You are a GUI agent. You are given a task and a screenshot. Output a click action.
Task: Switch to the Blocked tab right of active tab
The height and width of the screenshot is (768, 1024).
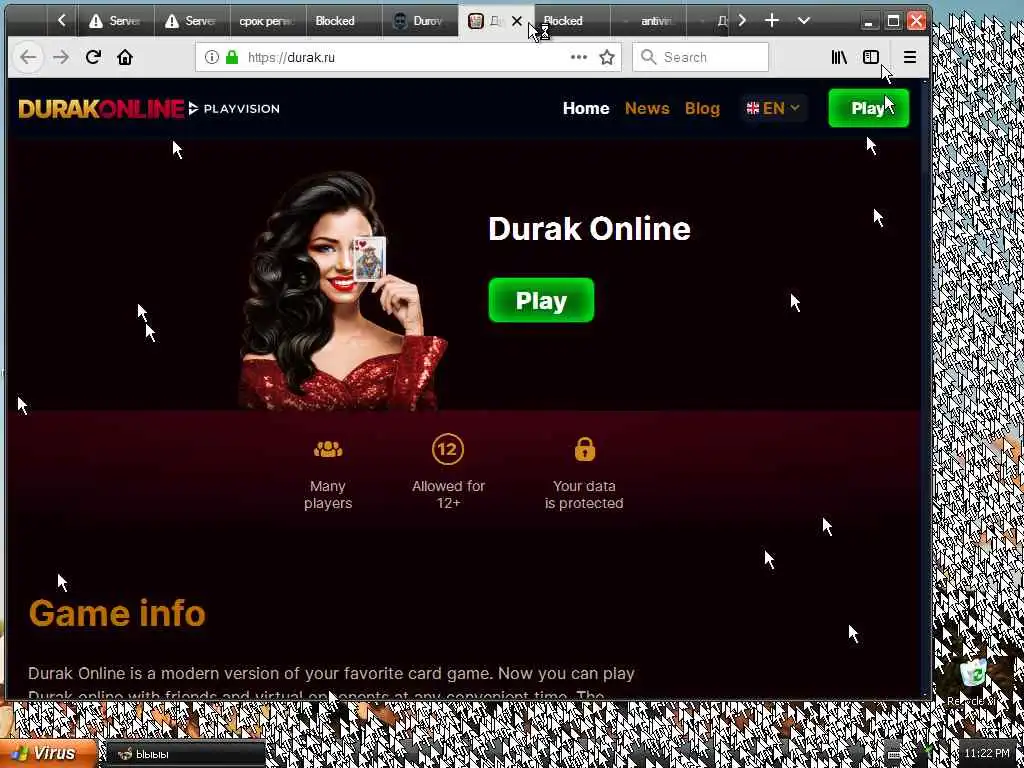coord(572,21)
